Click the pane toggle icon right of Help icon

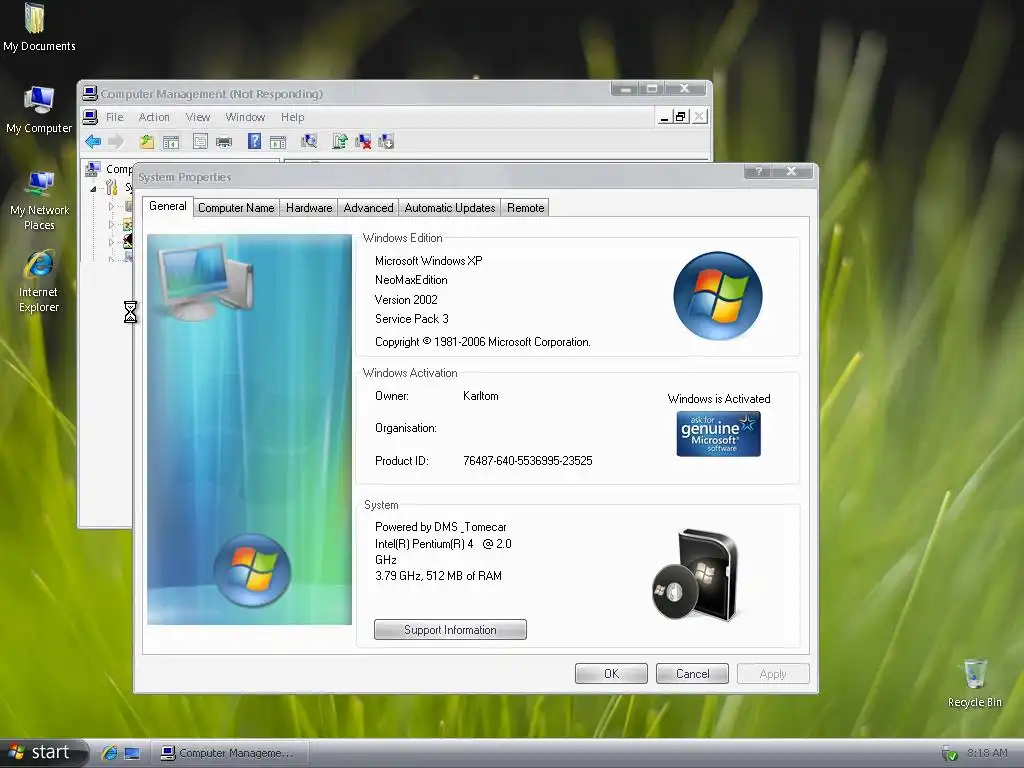[x=278, y=142]
